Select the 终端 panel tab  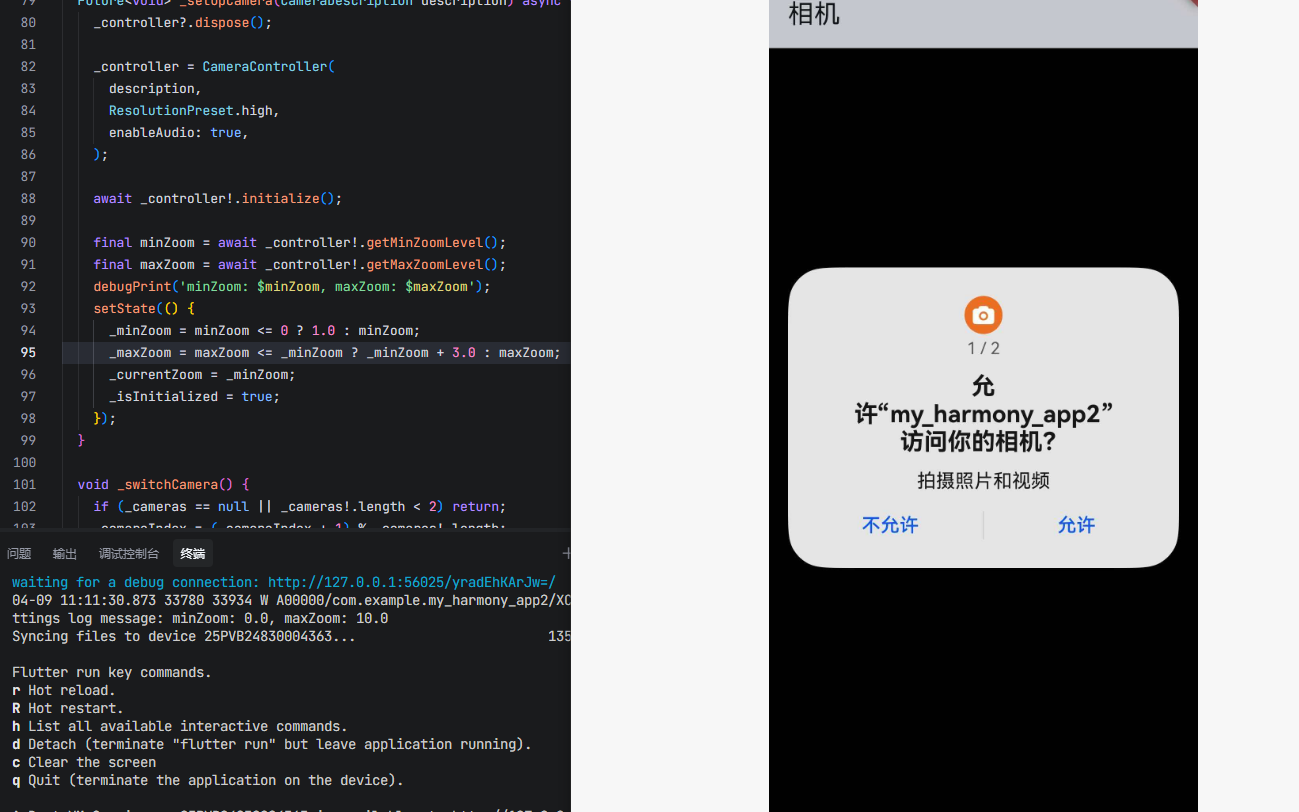193,553
